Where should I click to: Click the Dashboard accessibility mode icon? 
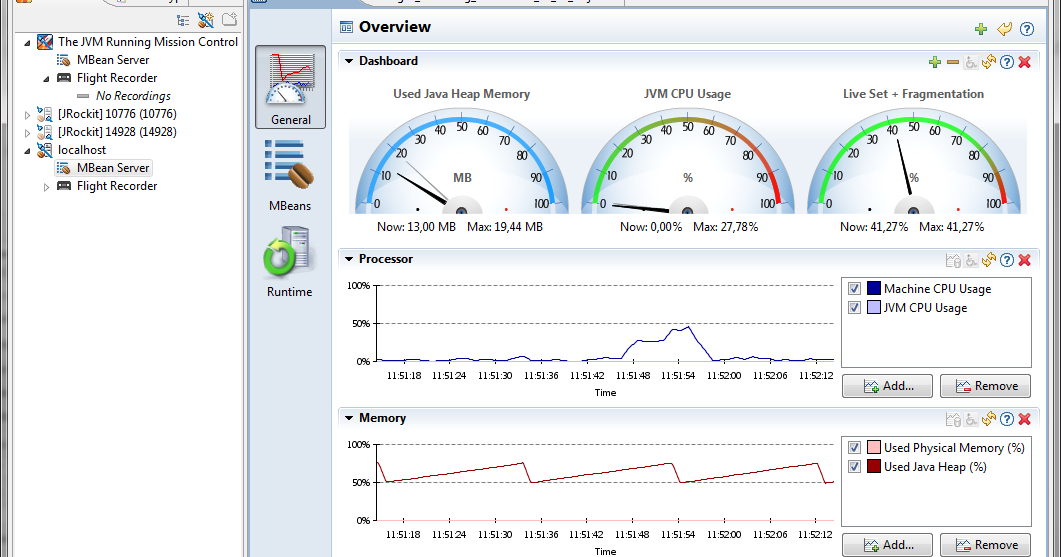coord(971,62)
